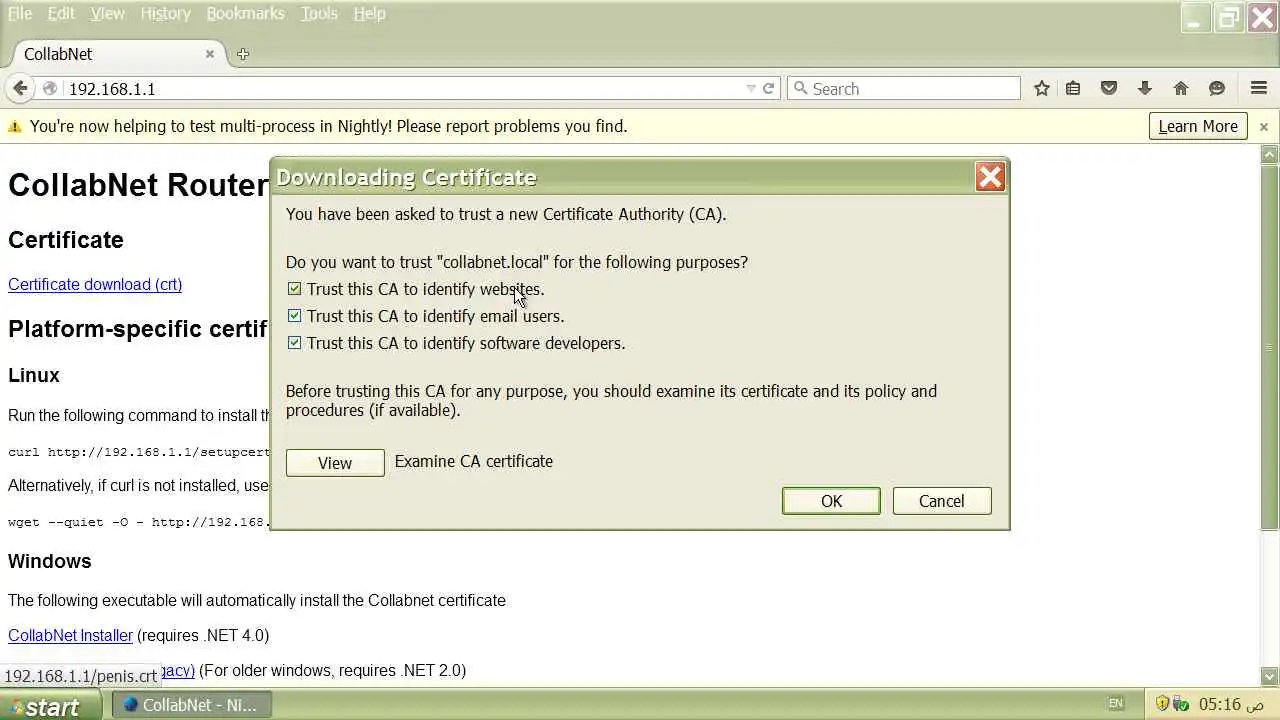Show bookmarks list icon

(1073, 89)
